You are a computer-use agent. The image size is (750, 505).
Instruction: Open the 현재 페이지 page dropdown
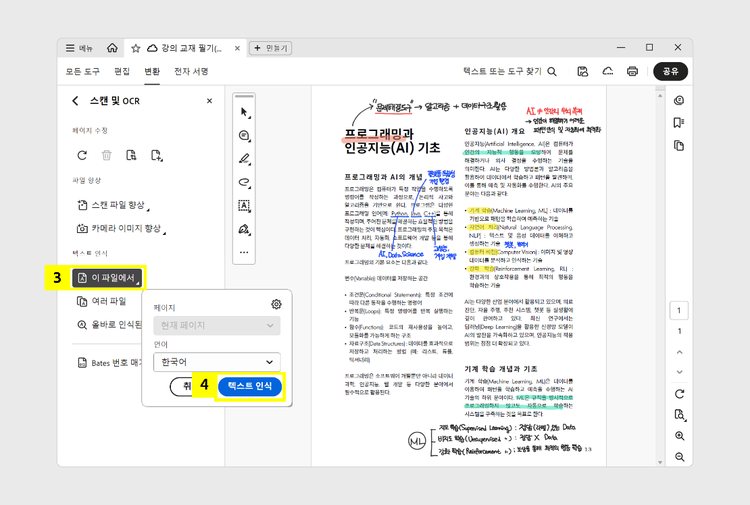pyautogui.click(x=217, y=326)
